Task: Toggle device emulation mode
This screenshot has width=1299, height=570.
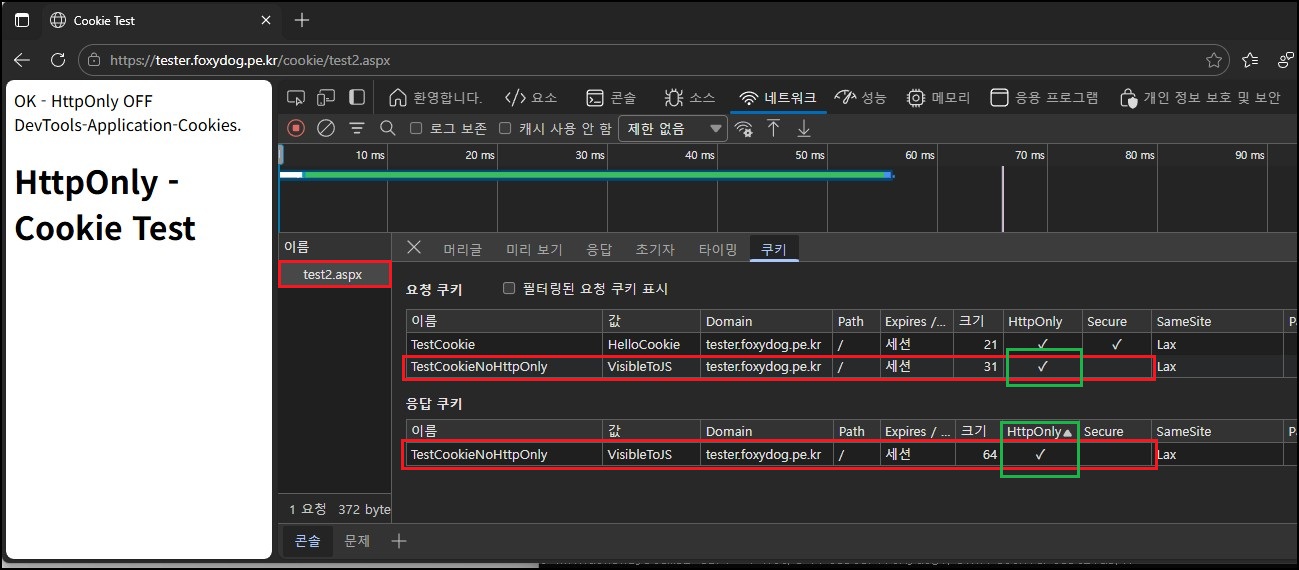Action: (326, 97)
